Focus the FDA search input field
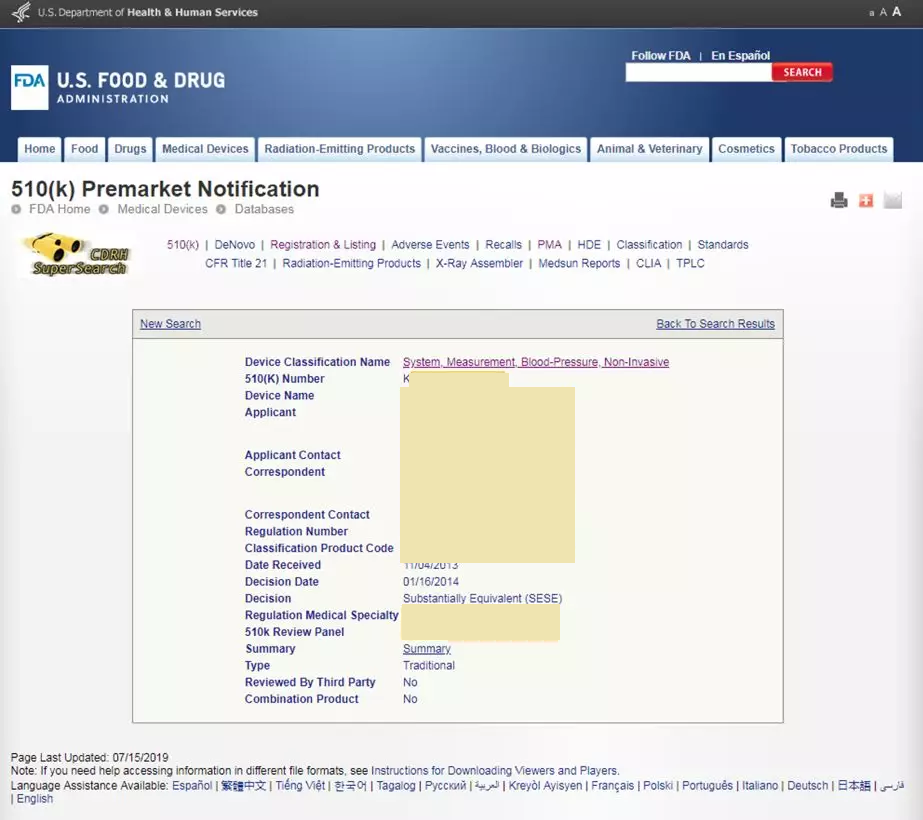This screenshot has width=923, height=820. pyautogui.click(x=698, y=72)
